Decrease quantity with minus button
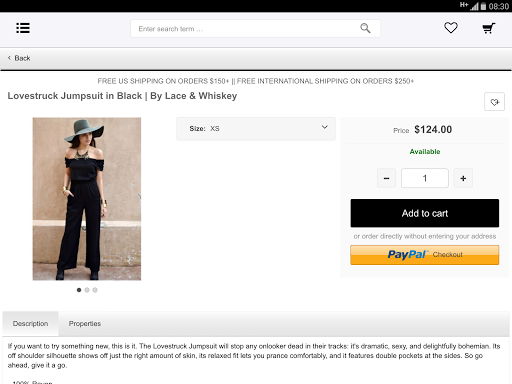512x384 pixels. click(386, 178)
